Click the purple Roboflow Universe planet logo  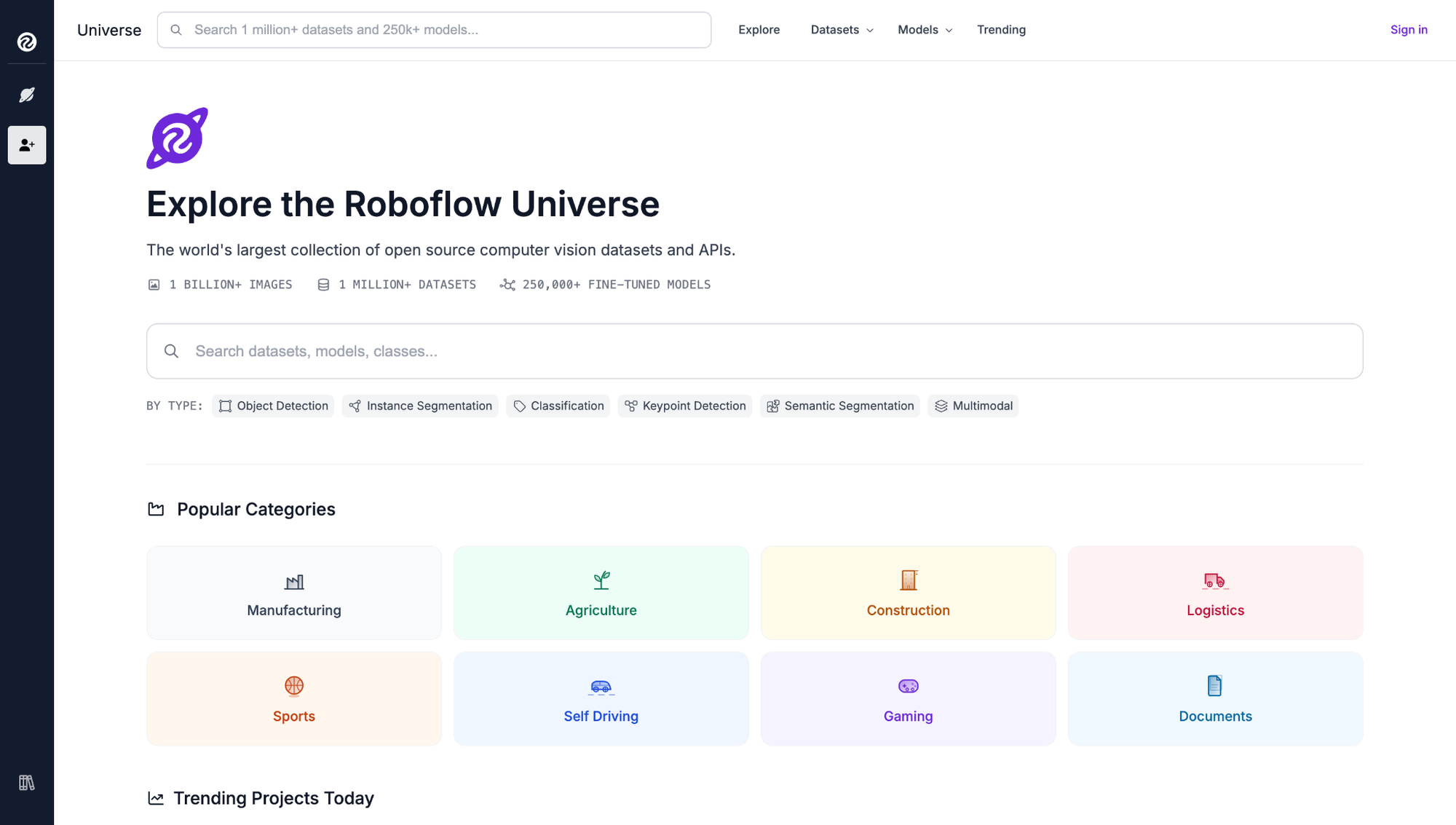pos(177,138)
